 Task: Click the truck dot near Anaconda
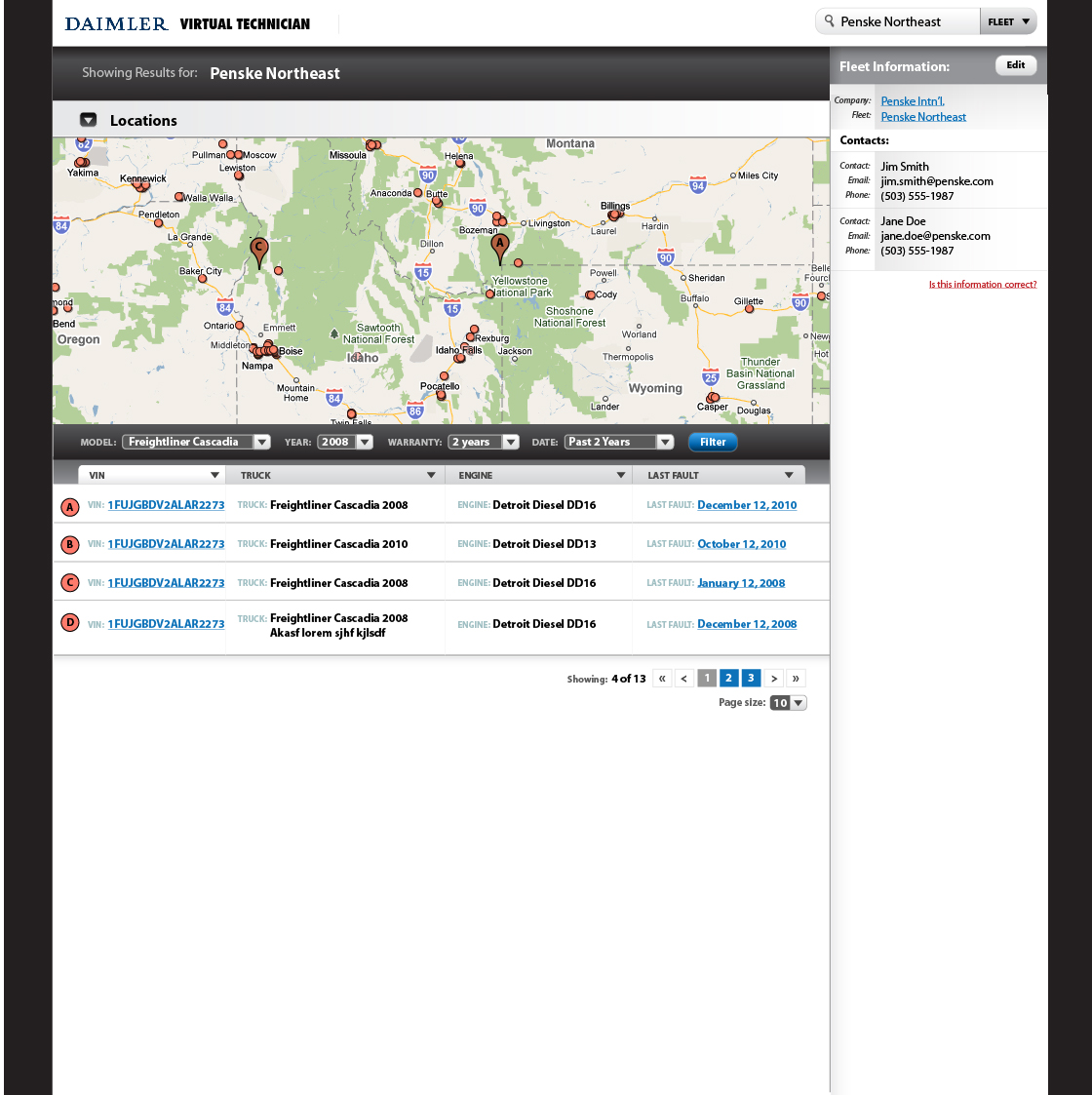(x=417, y=192)
